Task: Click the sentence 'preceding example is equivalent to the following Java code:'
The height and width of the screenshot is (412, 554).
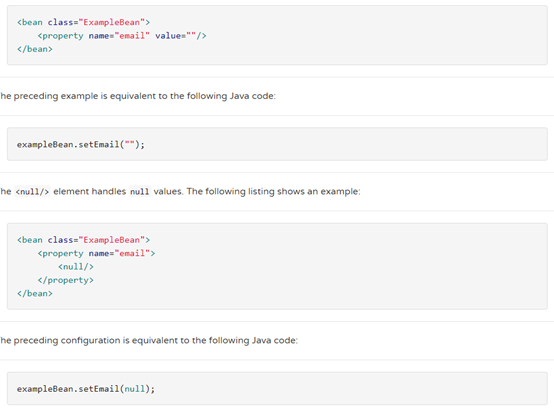Action: [x=145, y=96]
